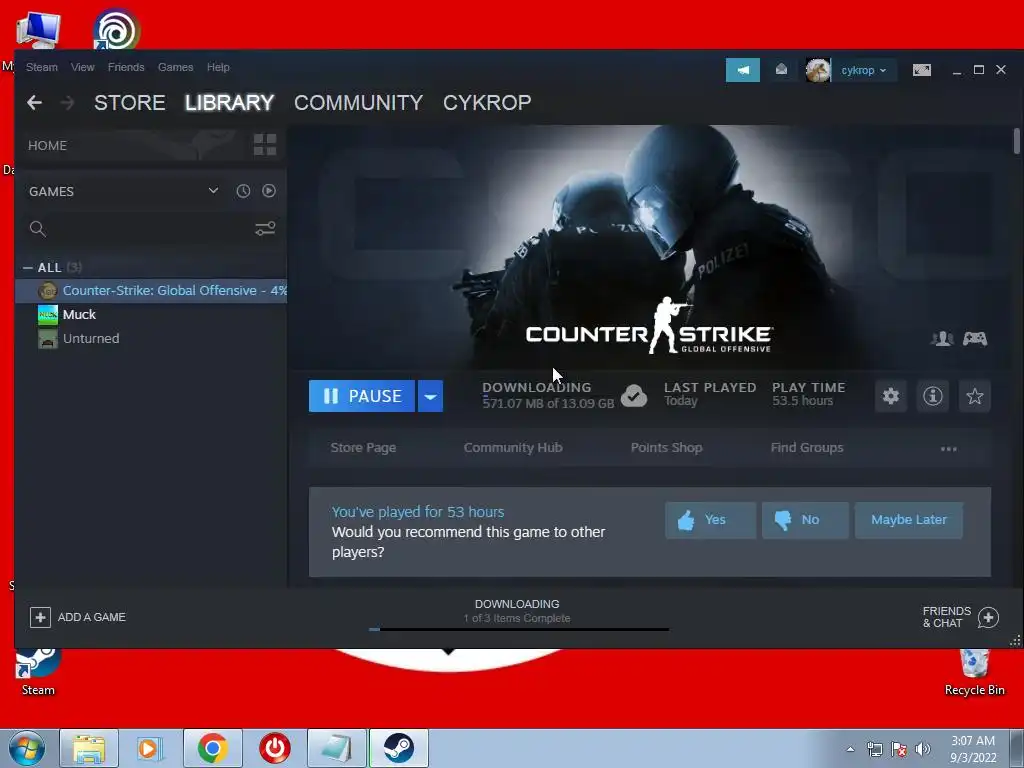Pause the Counter-Strike download
The width and height of the screenshot is (1024, 768).
click(x=362, y=396)
